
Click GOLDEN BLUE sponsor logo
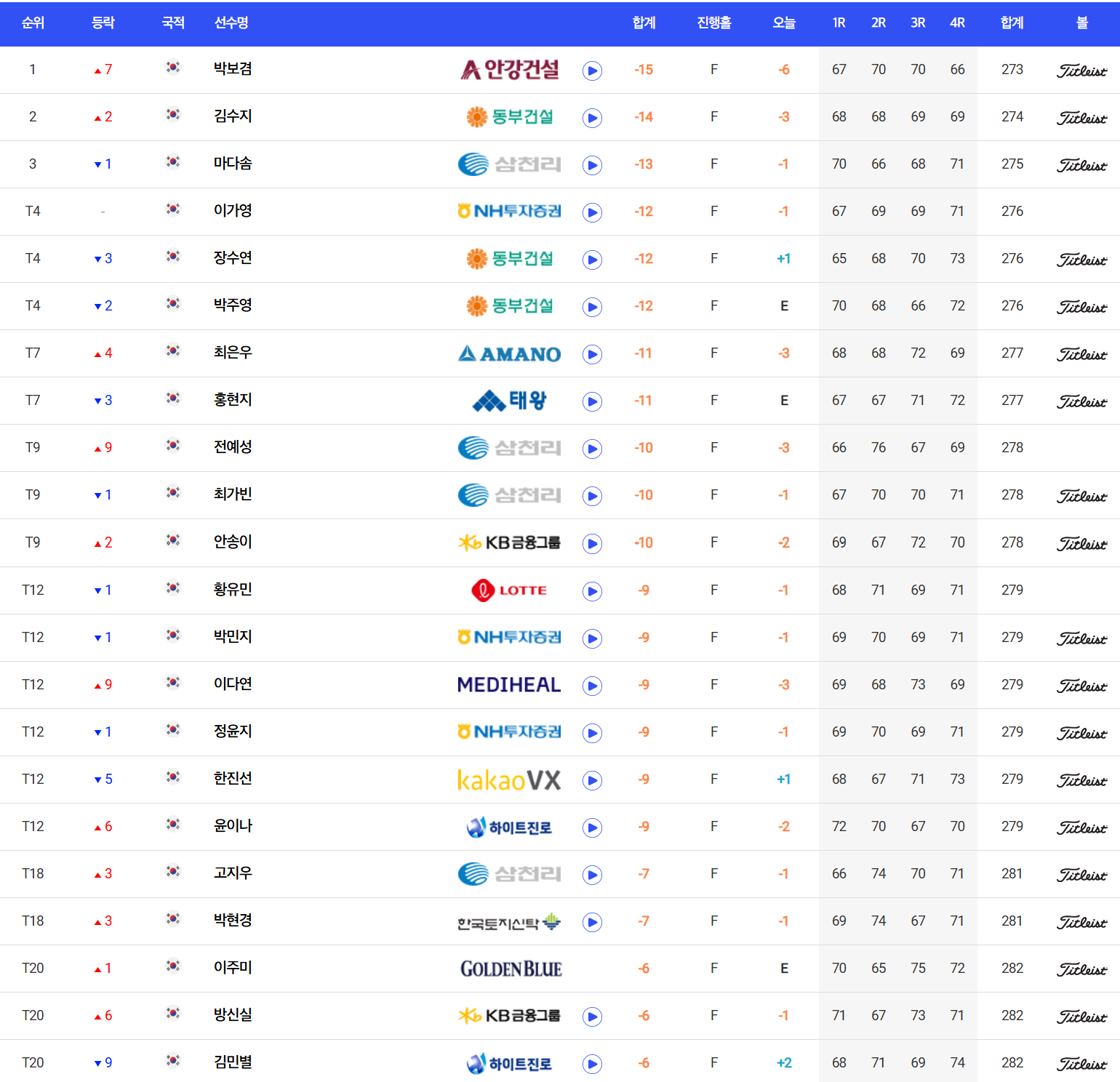click(511, 969)
